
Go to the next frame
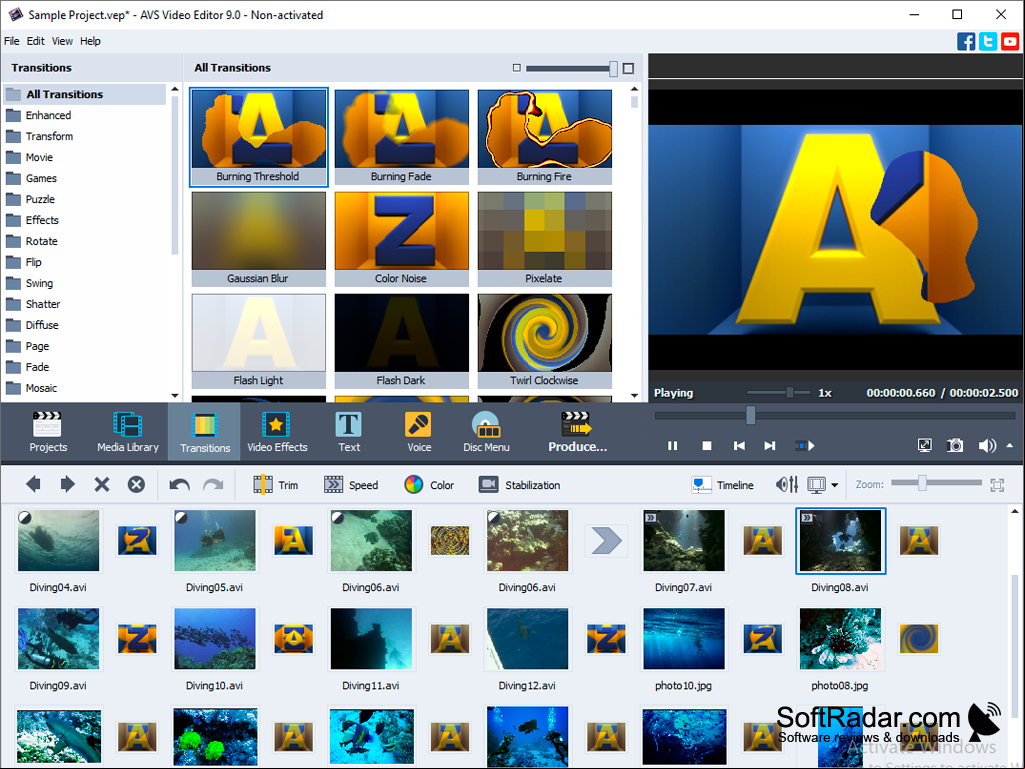click(770, 446)
